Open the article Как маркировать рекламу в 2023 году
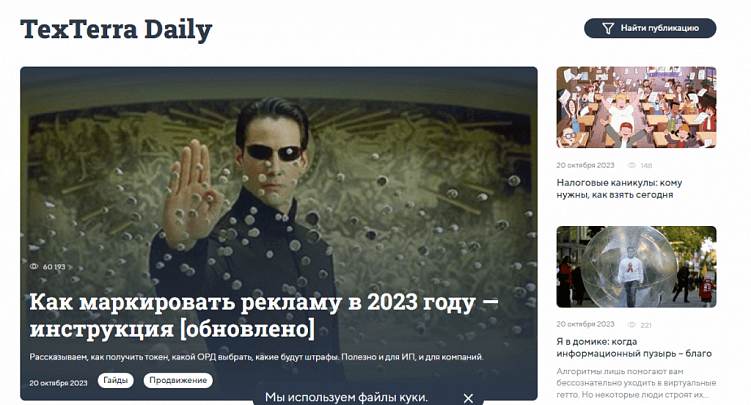Screen dimensions: 751x405 point(263,315)
